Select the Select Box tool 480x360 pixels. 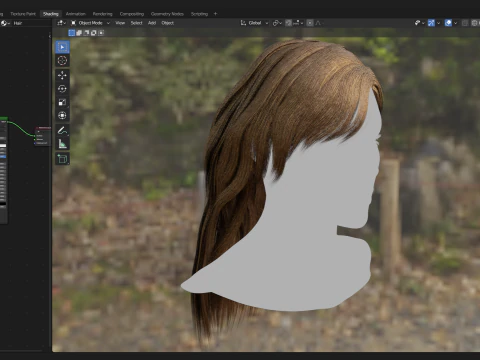62,47
